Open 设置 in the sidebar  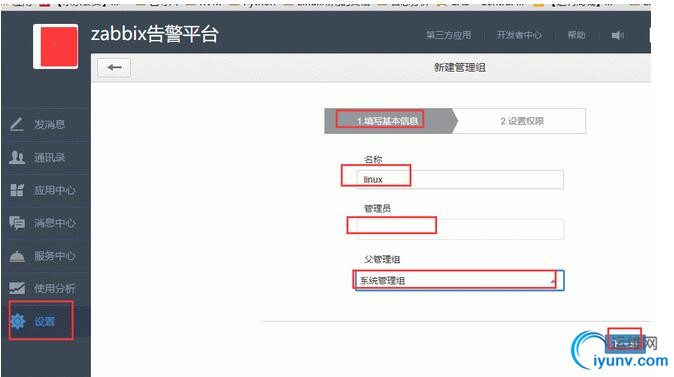tap(46, 321)
